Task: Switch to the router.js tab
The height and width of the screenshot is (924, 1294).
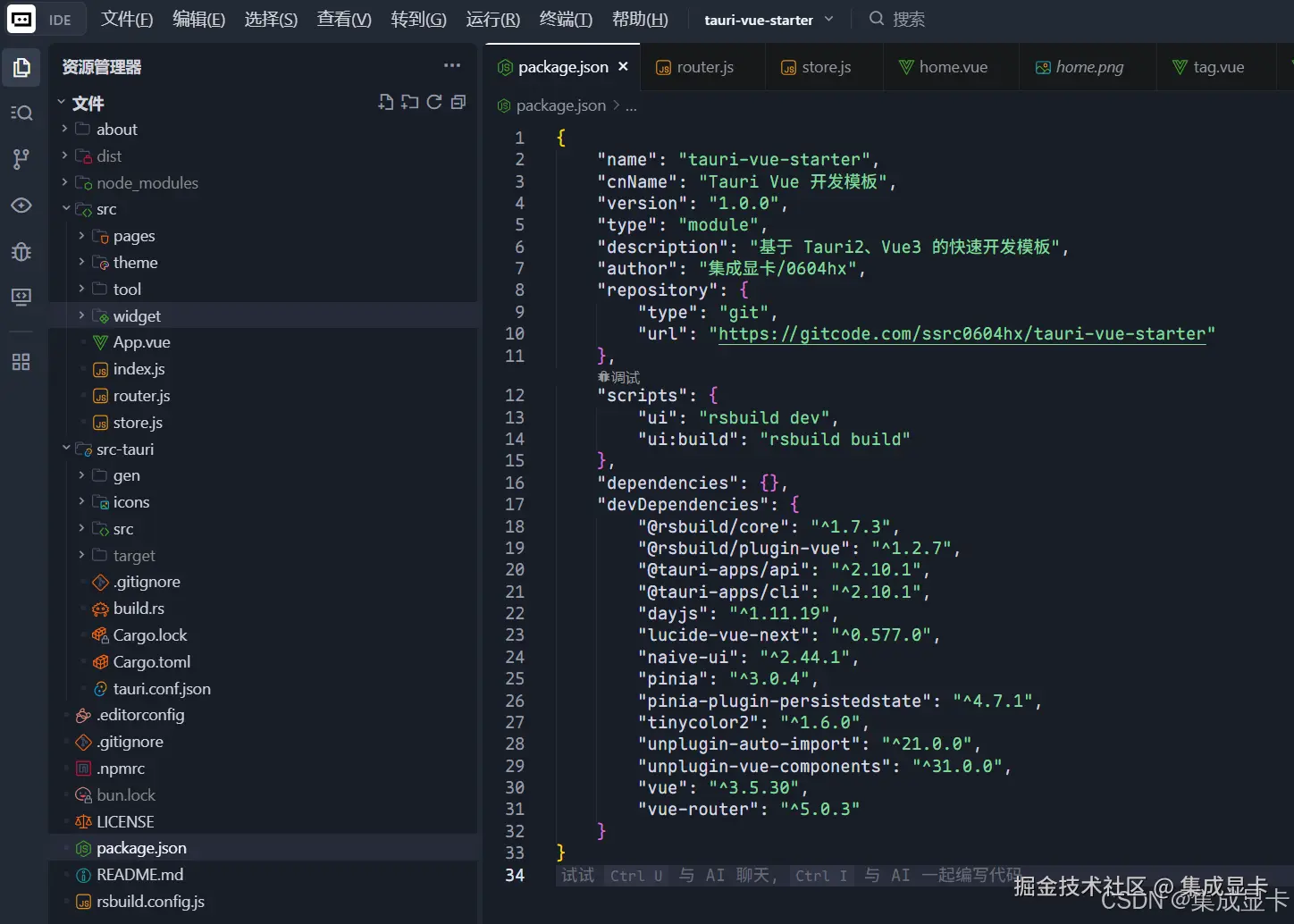Action: [x=704, y=67]
